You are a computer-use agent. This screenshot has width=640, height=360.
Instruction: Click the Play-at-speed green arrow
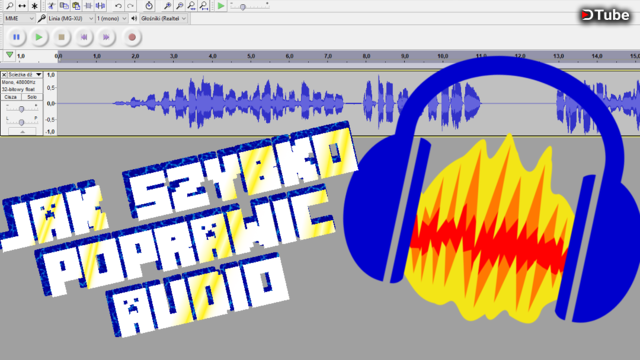221,6
